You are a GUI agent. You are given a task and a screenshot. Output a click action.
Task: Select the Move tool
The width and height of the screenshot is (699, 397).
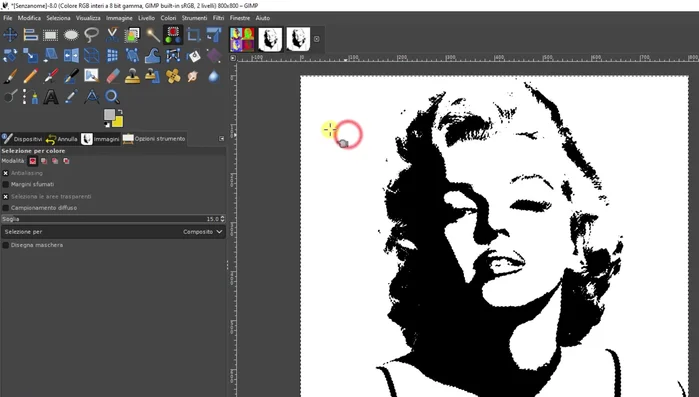pos(10,35)
